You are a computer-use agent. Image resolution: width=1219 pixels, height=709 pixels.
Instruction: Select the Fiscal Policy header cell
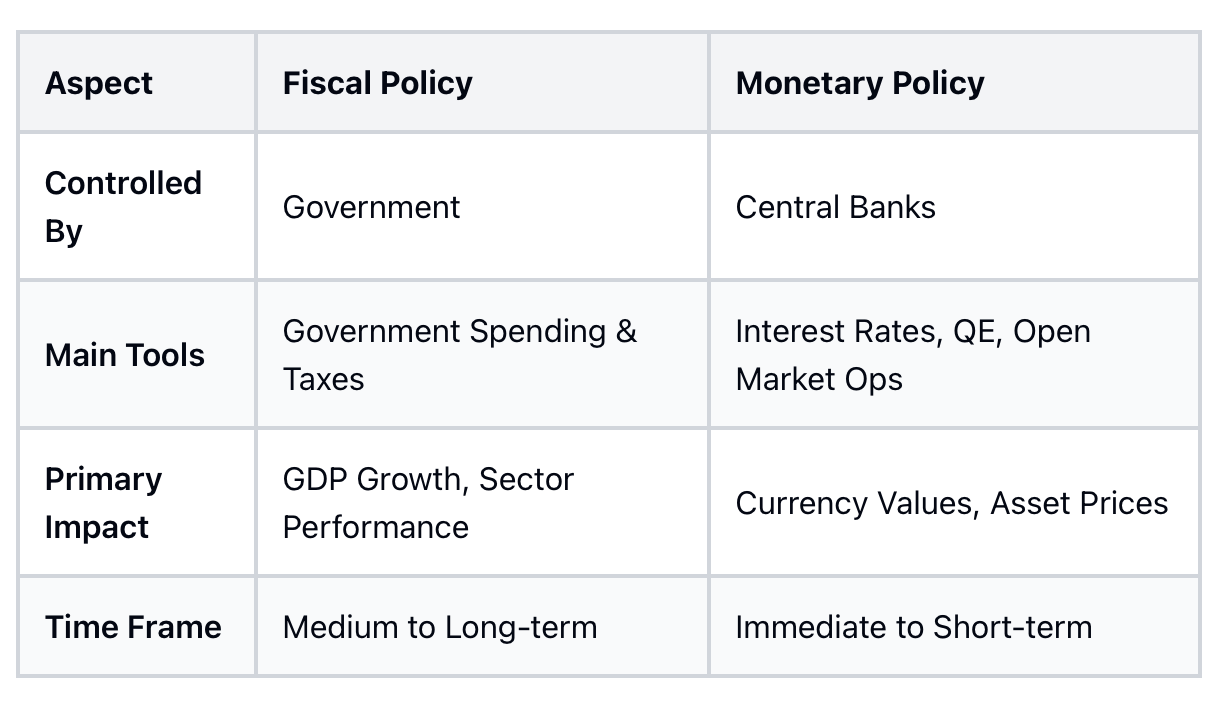click(x=482, y=82)
